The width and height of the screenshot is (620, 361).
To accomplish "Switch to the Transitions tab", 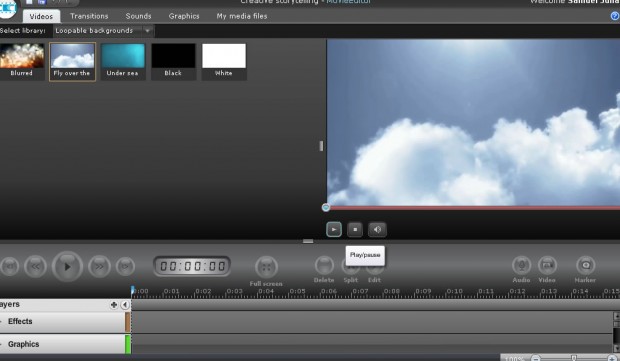I will (x=89, y=16).
